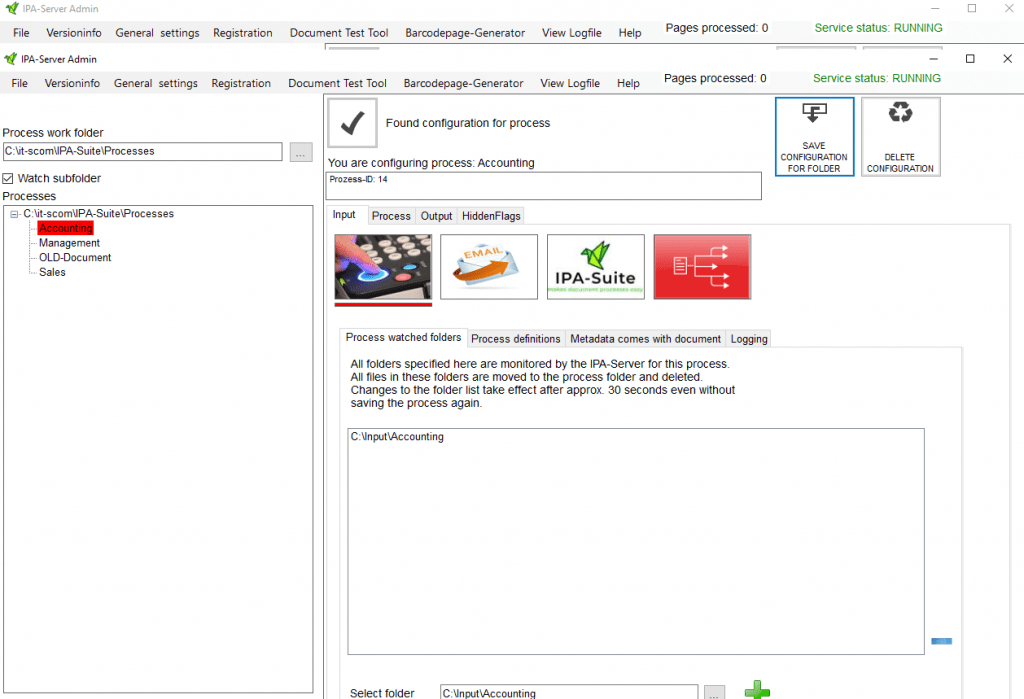Remove folder with blue minus icon
The width and height of the screenshot is (1024, 699).
[x=941, y=641]
